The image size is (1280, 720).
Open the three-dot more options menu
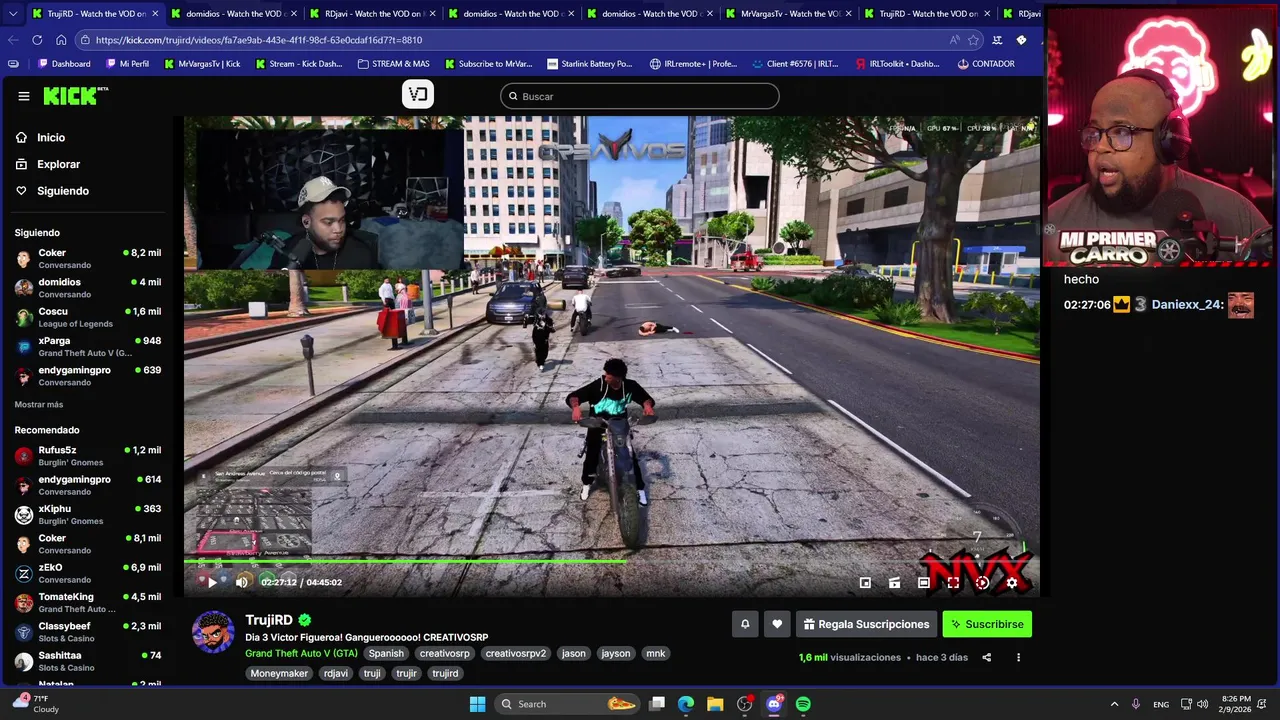[1018, 658]
